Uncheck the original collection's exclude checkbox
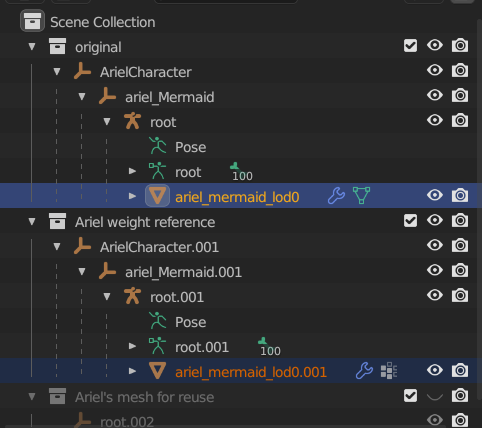Image resolution: width=482 pixels, height=428 pixels. [x=410, y=46]
